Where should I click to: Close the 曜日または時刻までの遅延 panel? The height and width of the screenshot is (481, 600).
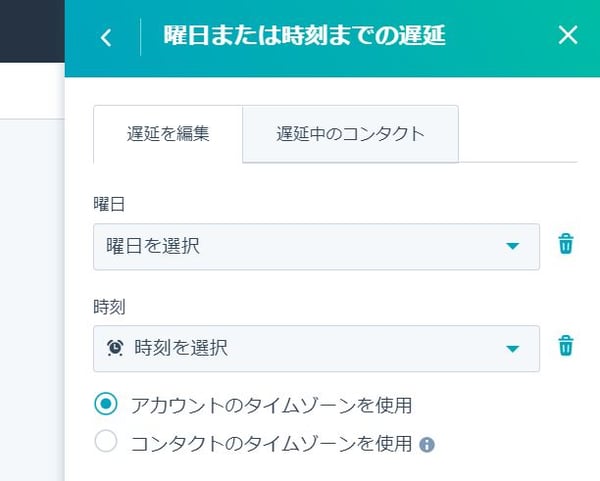tap(568, 36)
